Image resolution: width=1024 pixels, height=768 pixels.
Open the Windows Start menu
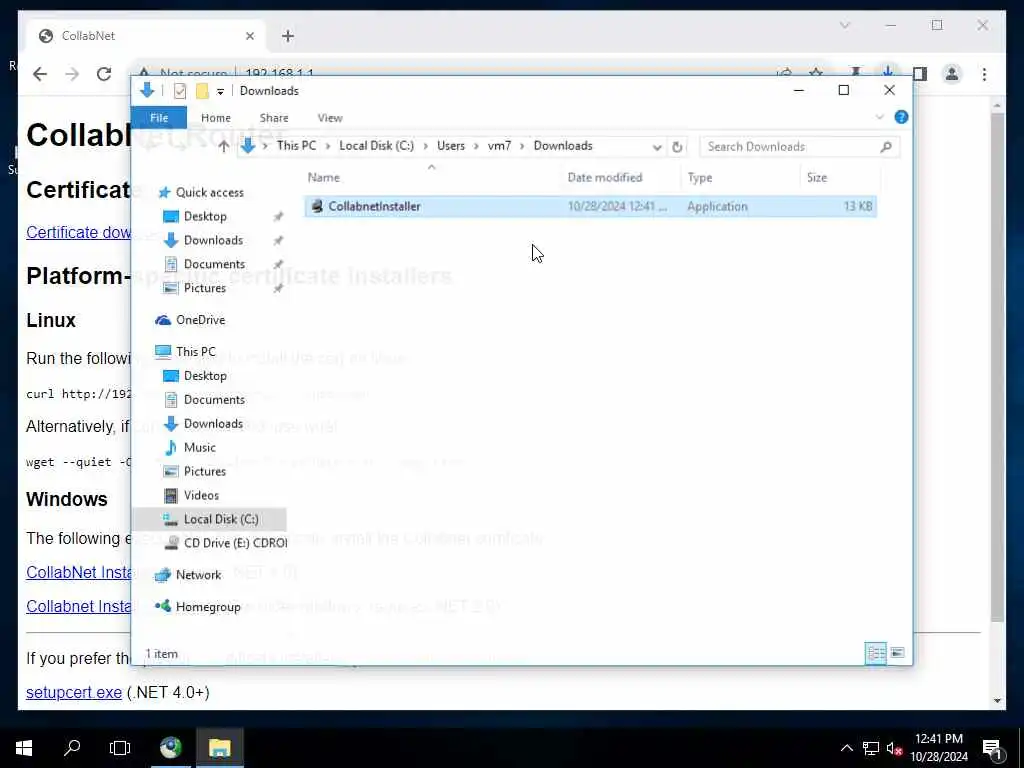tap(24, 748)
